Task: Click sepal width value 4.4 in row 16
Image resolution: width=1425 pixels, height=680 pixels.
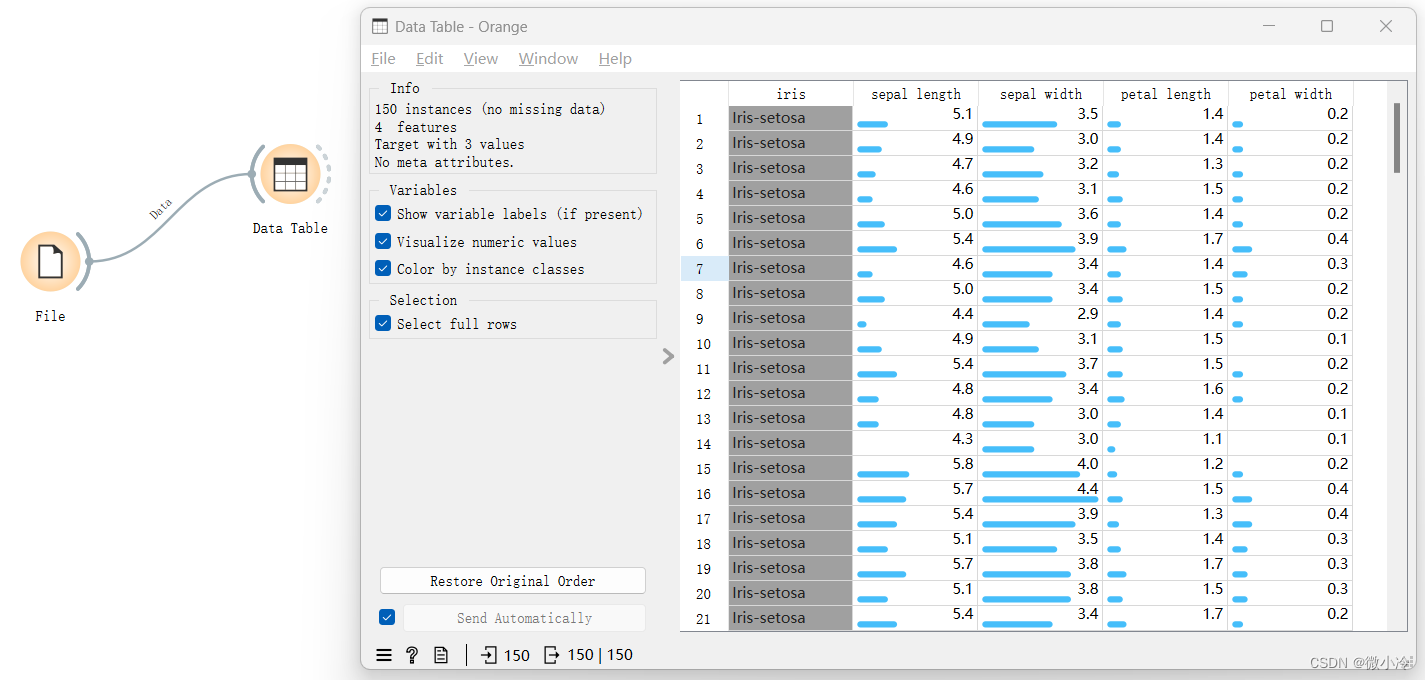Action: pyautogui.click(x=1041, y=493)
